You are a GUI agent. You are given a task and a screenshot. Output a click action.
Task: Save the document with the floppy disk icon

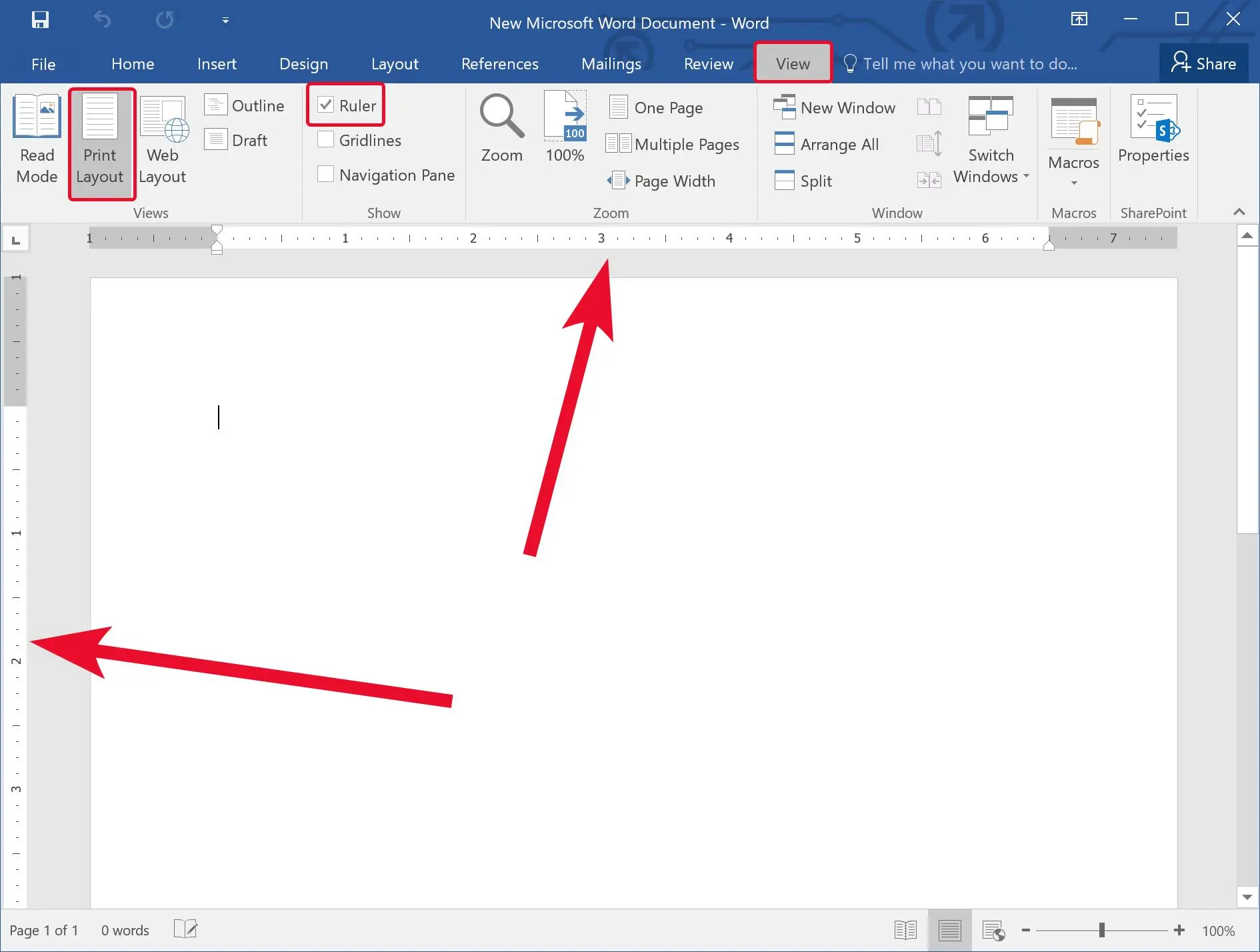[x=40, y=20]
